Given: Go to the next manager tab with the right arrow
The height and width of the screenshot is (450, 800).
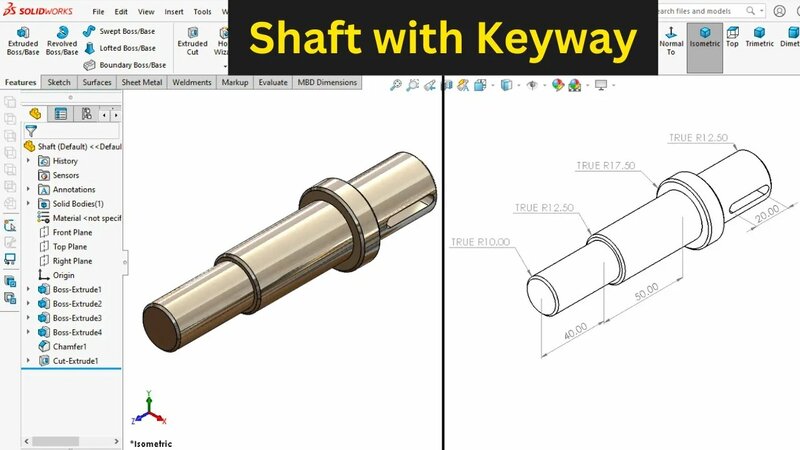Looking at the screenshot, I should [116, 115].
